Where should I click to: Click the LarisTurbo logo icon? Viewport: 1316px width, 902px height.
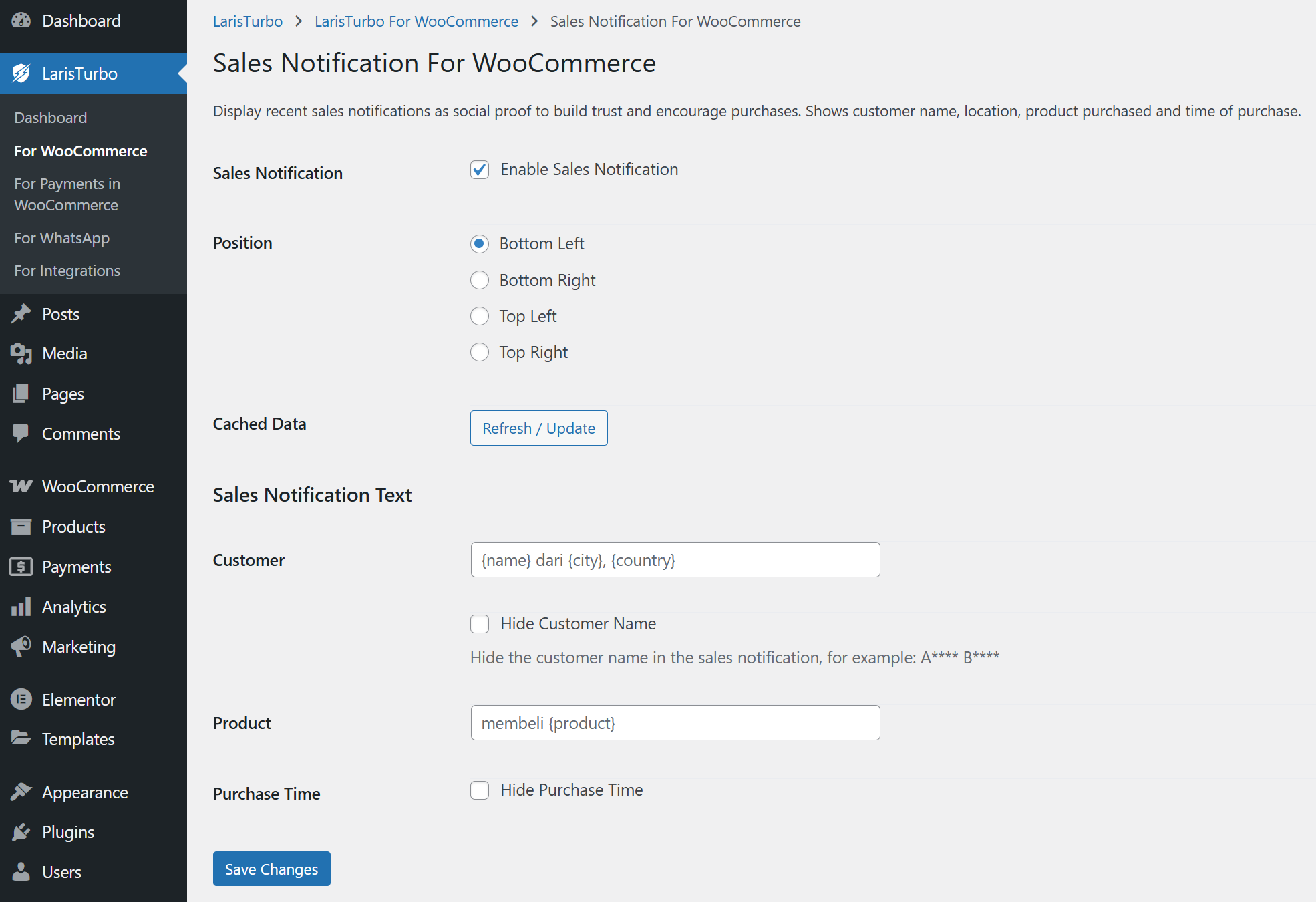pos(21,73)
